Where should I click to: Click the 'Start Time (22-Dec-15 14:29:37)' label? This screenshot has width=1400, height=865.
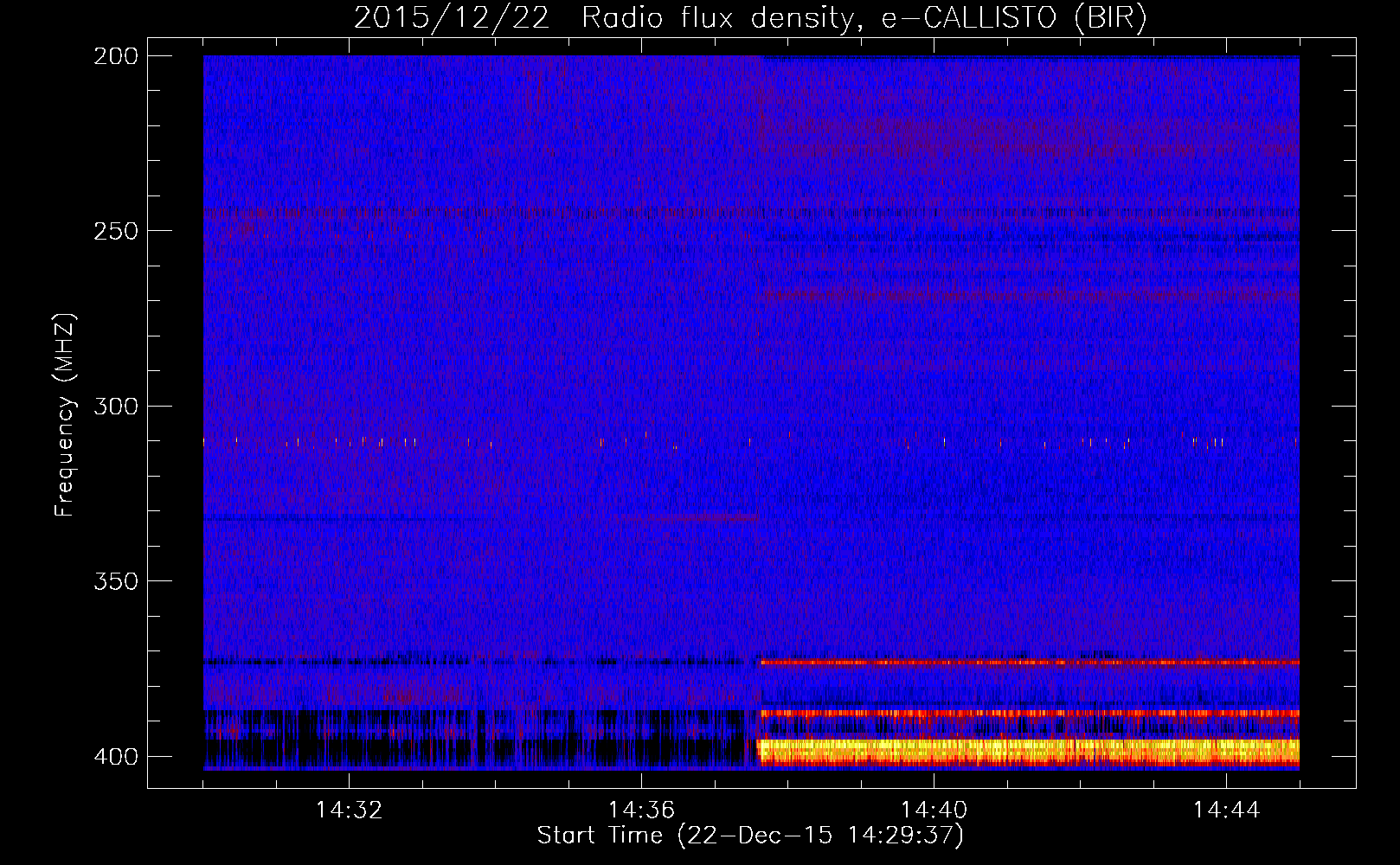click(750, 836)
